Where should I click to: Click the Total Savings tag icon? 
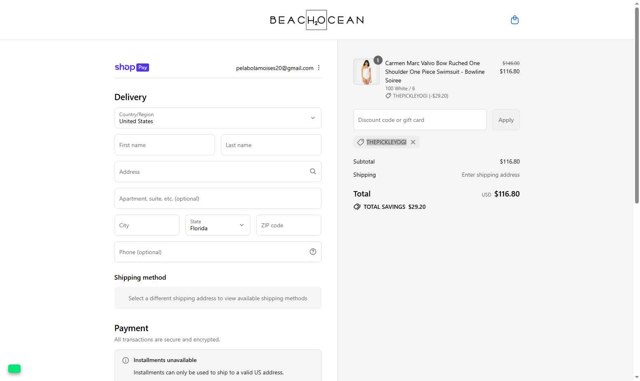357,207
